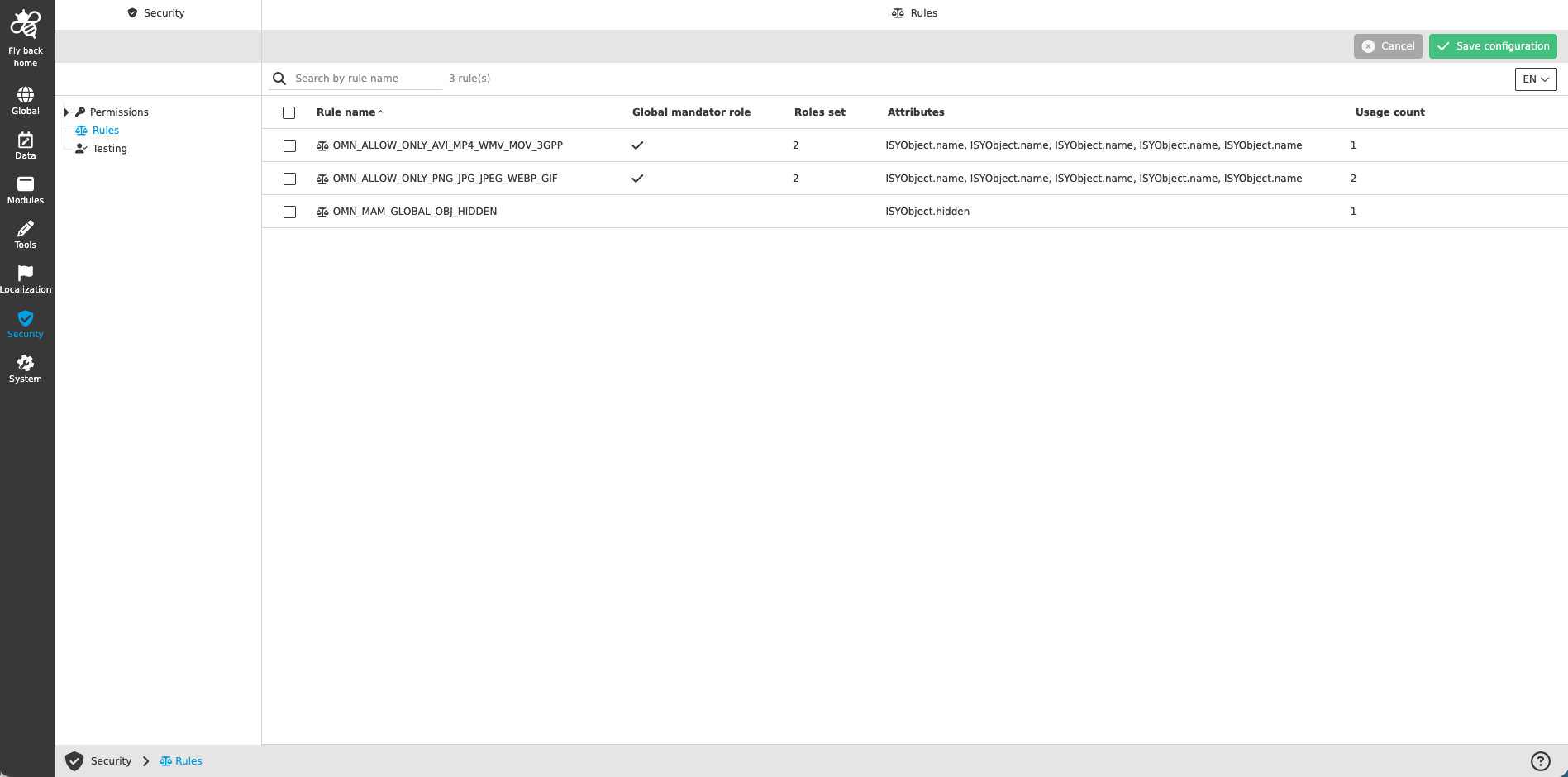This screenshot has width=1568, height=777.
Task: Sort by Rule name column
Action: [x=350, y=112]
